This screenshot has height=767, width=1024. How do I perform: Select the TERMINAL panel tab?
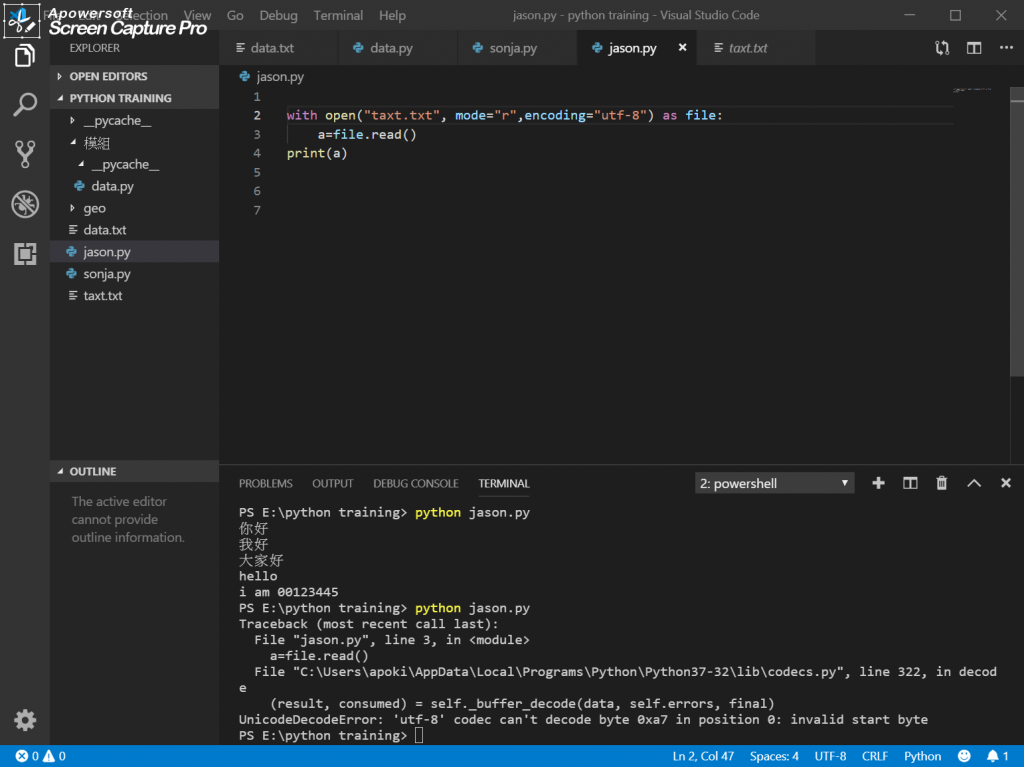pos(504,483)
